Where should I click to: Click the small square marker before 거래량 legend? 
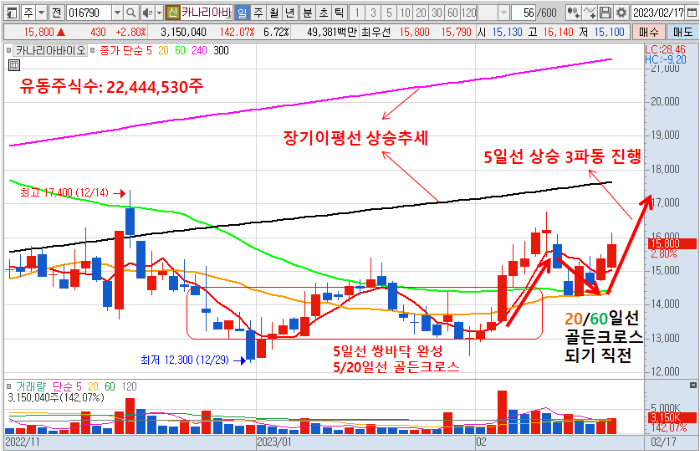point(9,387)
